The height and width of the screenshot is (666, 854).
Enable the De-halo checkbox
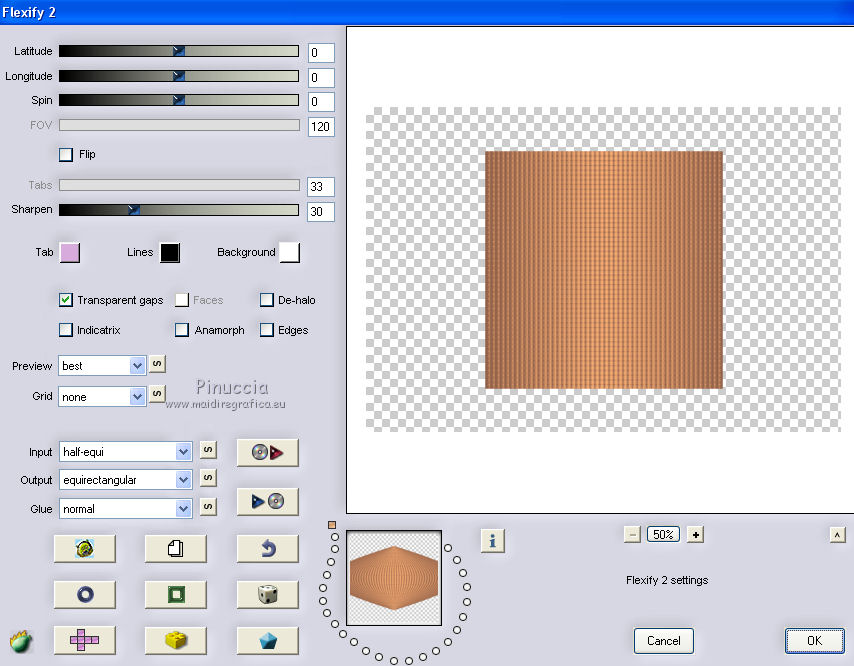click(266, 300)
